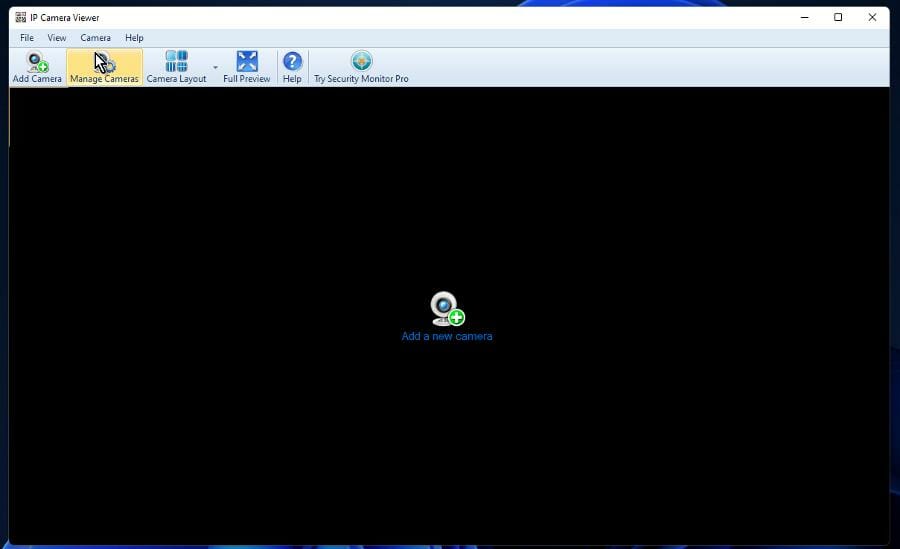The width and height of the screenshot is (900, 549).
Task: Close the IP Camera Viewer window
Action: tap(872, 17)
